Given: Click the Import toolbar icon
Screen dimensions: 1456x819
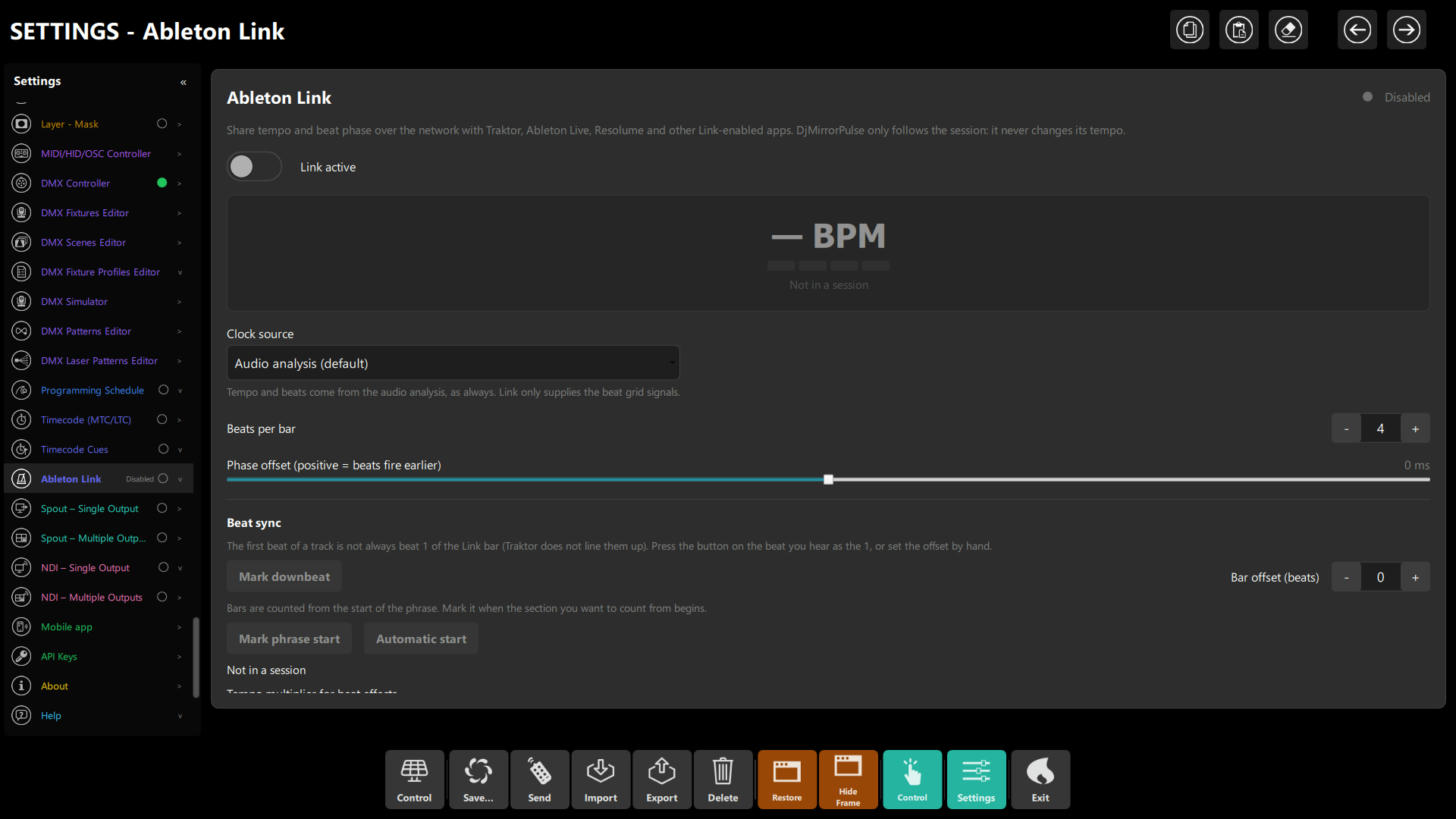Looking at the screenshot, I should point(600,780).
